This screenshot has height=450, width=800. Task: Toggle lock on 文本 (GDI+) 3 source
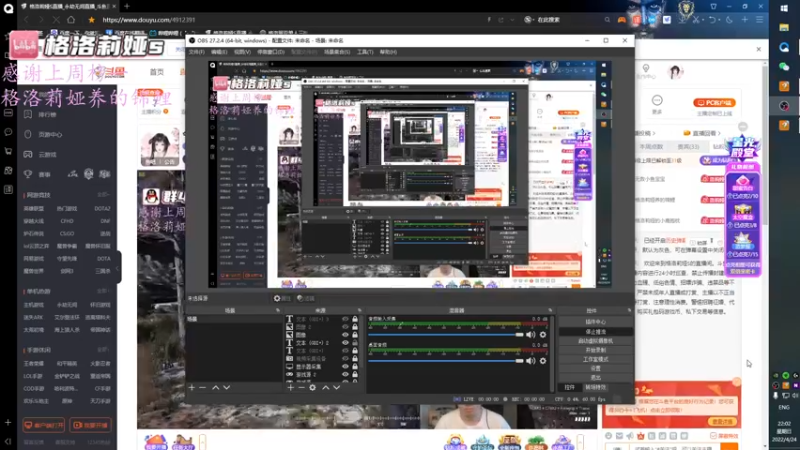coord(355,319)
